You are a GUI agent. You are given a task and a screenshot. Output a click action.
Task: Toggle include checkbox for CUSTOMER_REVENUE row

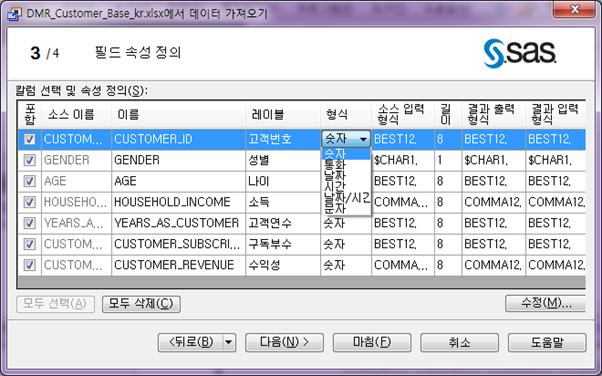pyautogui.click(x=30, y=265)
